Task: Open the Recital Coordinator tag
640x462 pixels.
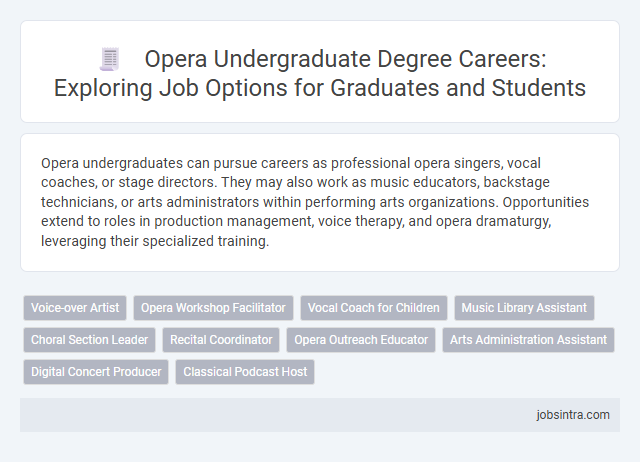Action: (221, 340)
